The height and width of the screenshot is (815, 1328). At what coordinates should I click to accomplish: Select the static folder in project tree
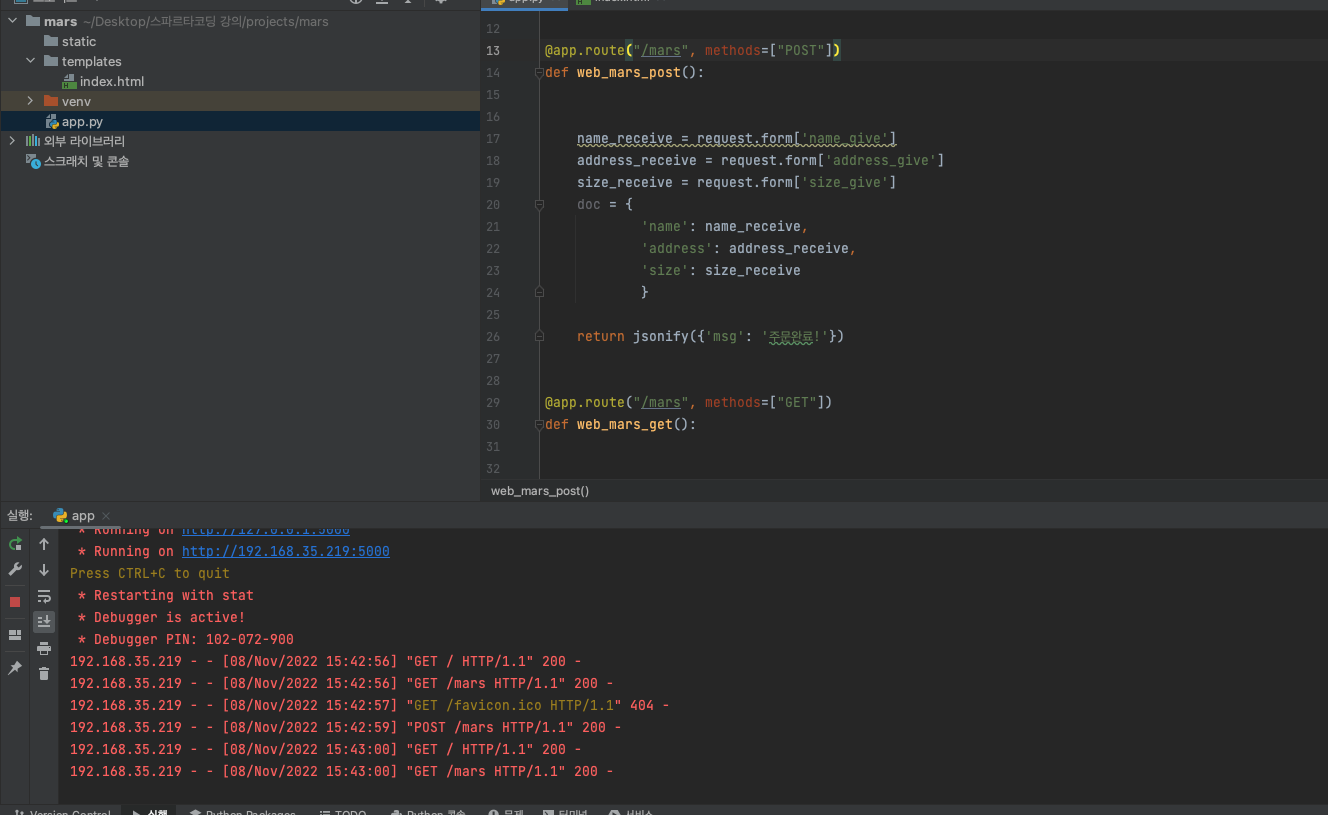(x=79, y=41)
